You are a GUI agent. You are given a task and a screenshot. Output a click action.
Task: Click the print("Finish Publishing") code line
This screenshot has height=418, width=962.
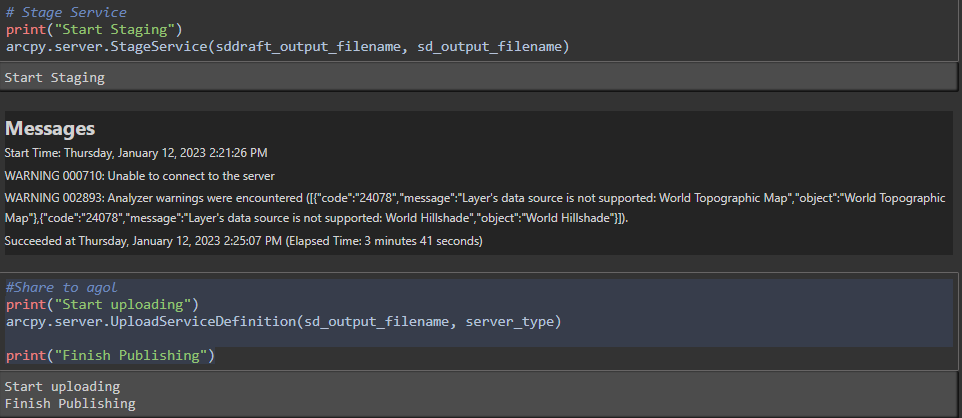click(x=110, y=355)
